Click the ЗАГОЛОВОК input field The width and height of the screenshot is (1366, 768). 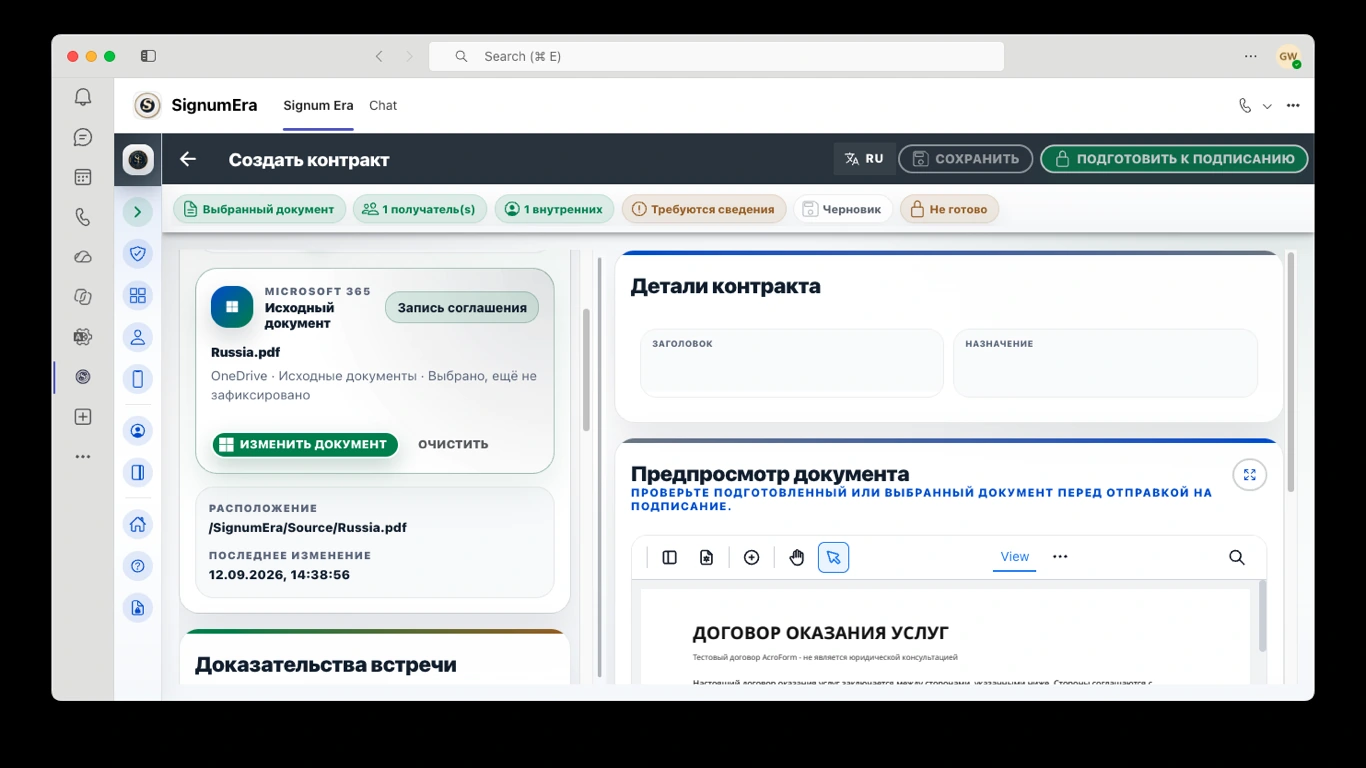point(792,363)
